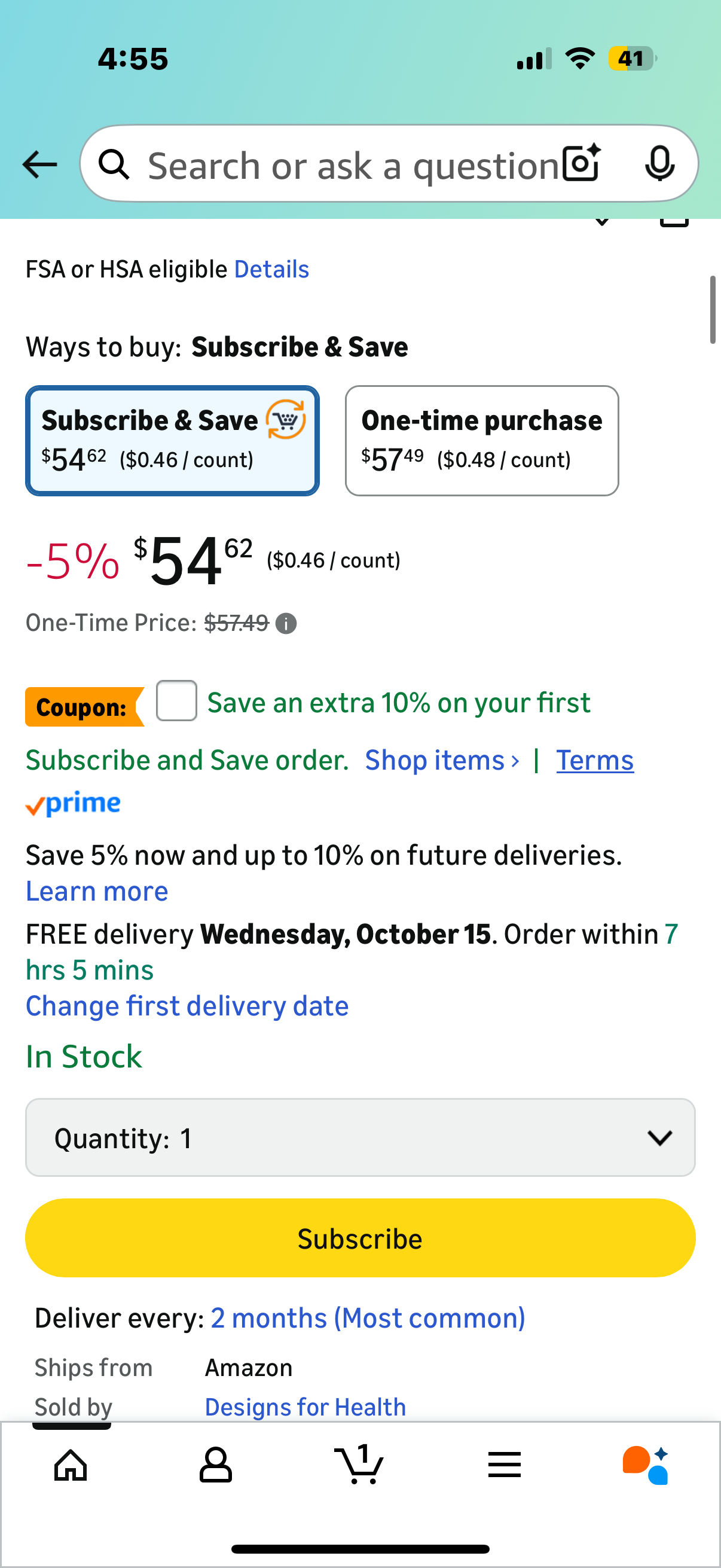Open the hamburger menu icon
Screen dimensions: 721x1568
[x=505, y=1465]
